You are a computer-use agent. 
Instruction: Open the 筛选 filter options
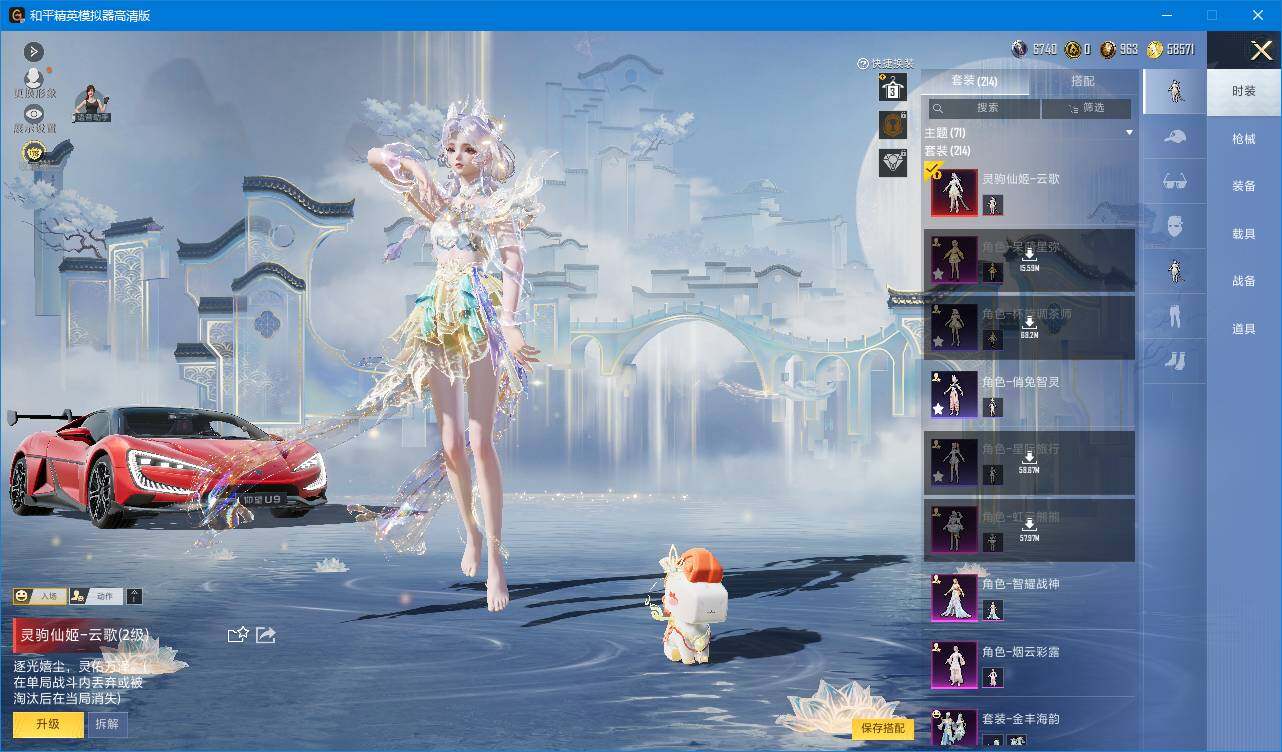click(1086, 108)
